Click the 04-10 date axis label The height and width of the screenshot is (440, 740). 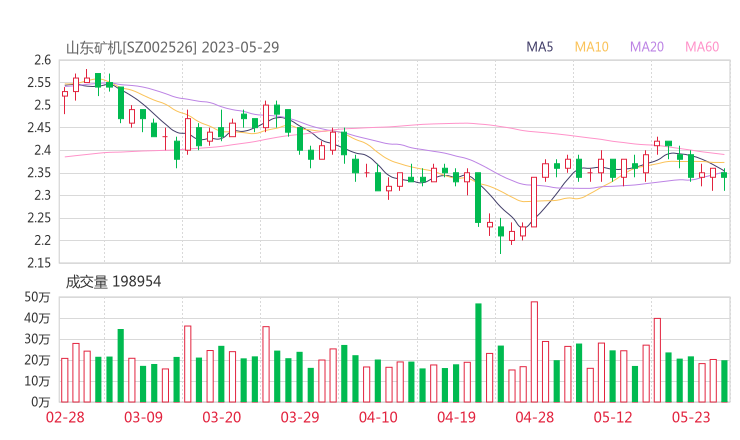tap(378, 417)
